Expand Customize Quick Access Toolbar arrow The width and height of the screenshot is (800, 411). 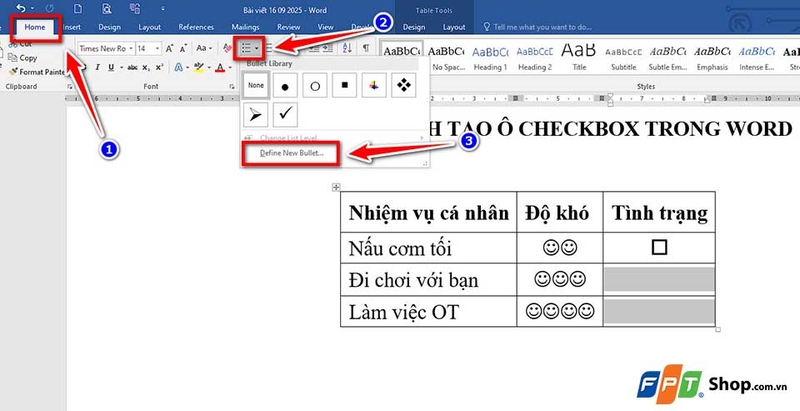tap(163, 9)
